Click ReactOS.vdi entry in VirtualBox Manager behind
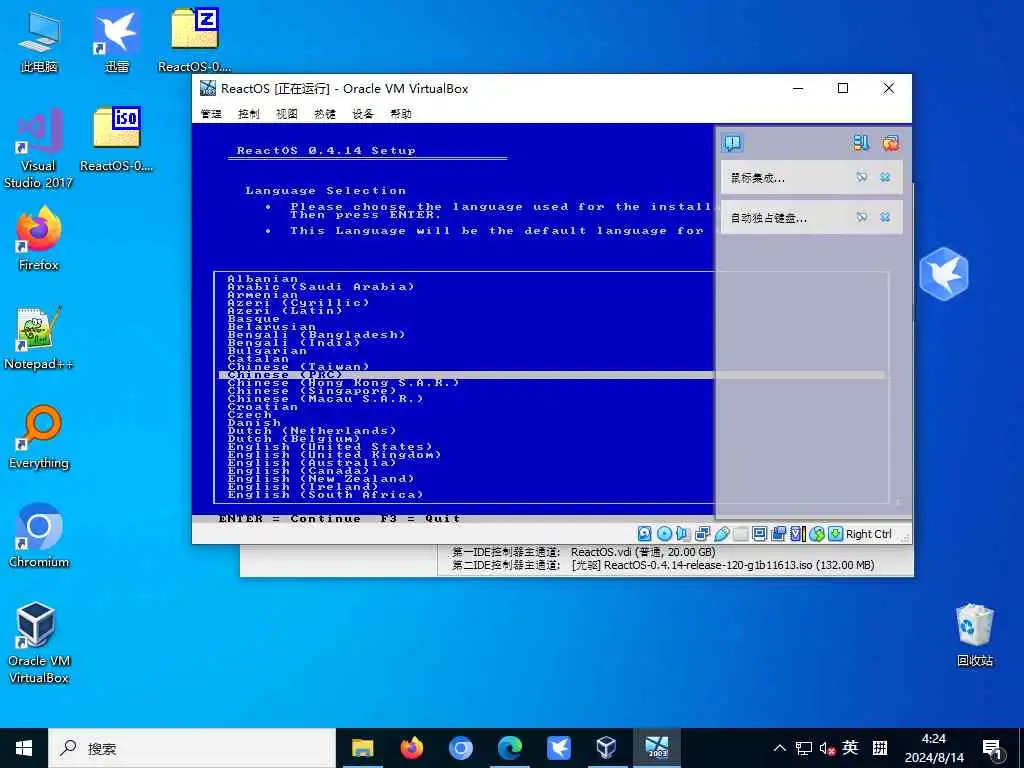 tap(643, 552)
